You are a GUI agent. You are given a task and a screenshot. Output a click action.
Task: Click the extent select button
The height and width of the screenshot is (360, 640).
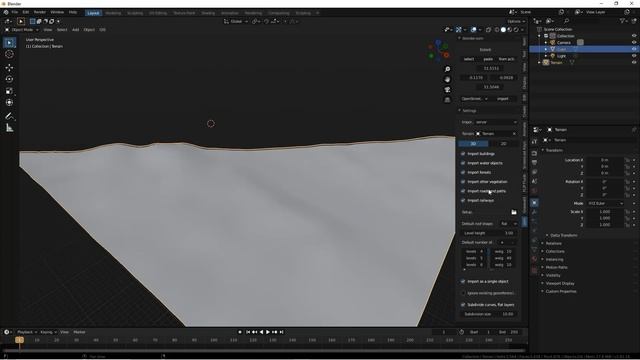click(469, 59)
